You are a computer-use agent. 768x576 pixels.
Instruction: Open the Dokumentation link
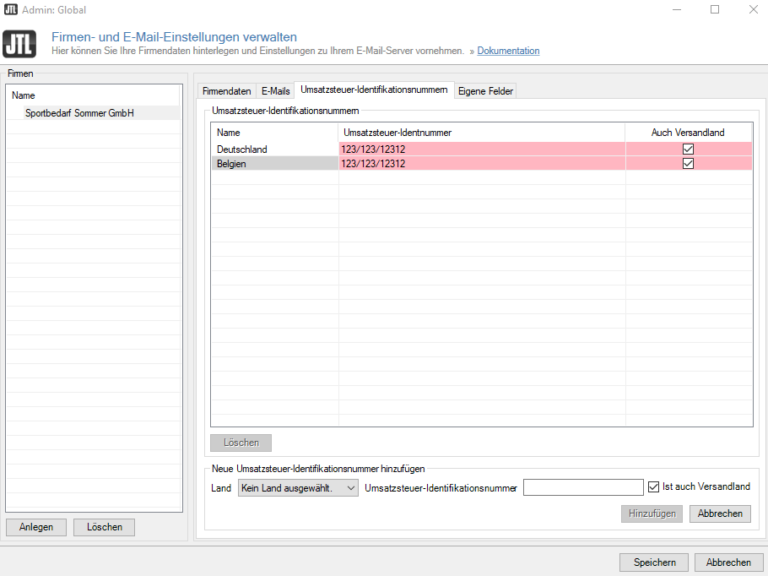(508, 51)
